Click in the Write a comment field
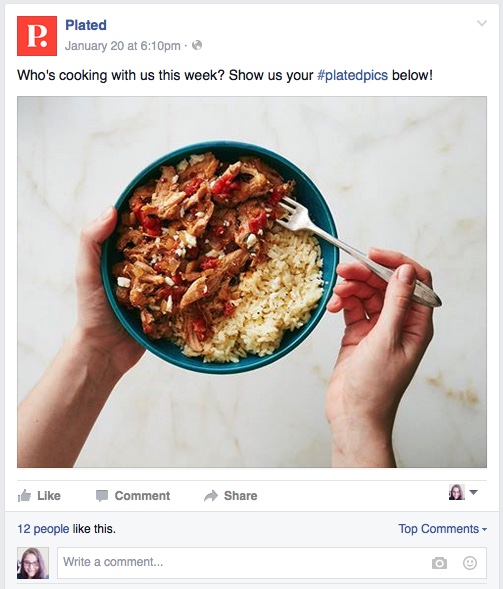 point(272,563)
